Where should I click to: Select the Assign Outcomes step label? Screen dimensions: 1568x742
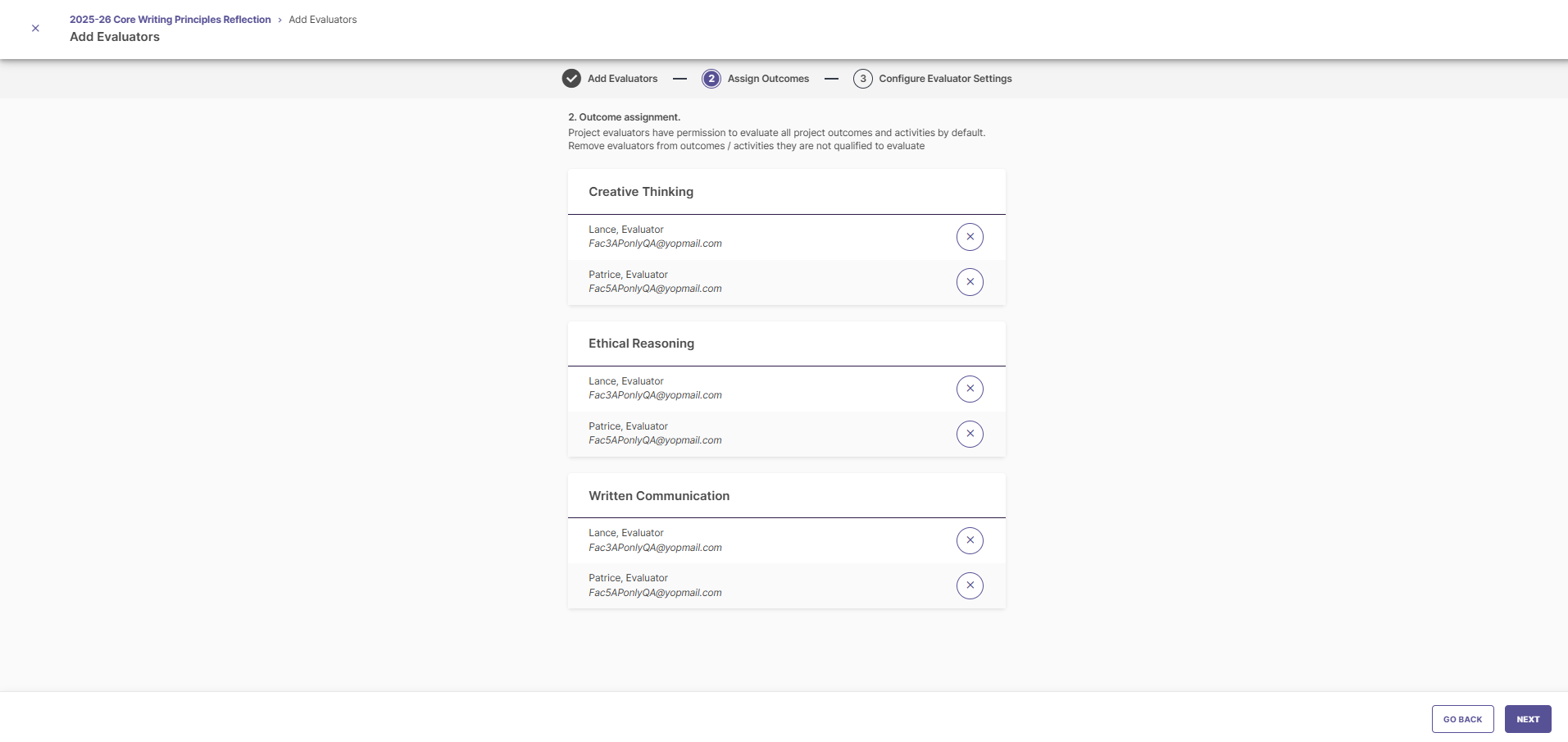point(768,79)
